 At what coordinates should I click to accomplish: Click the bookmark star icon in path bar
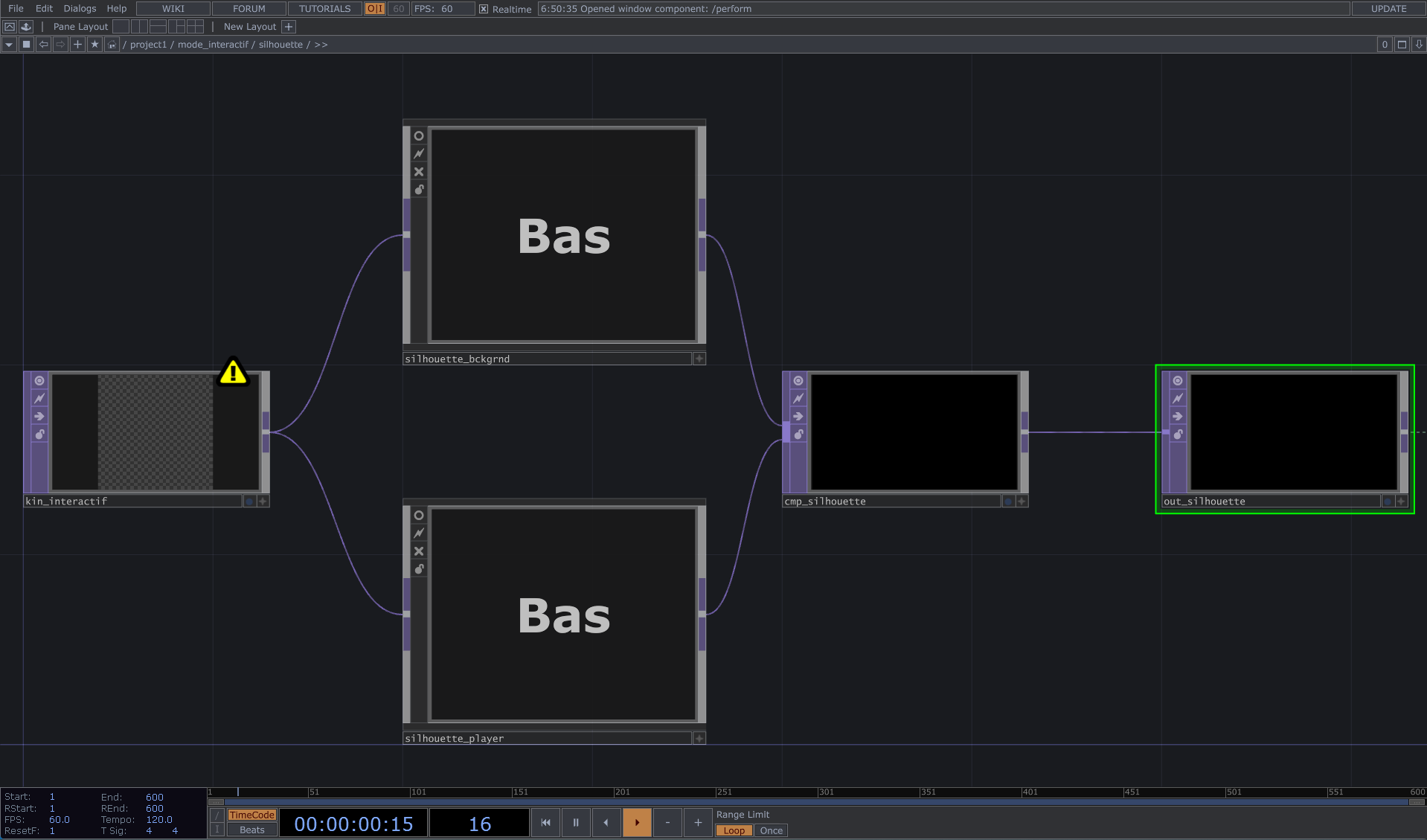[94, 45]
